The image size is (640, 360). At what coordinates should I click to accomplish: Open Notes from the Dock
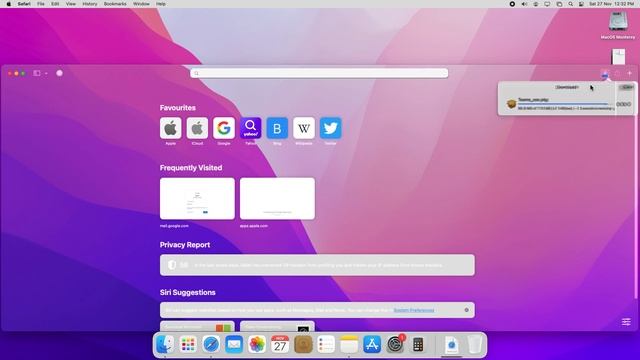click(349, 344)
